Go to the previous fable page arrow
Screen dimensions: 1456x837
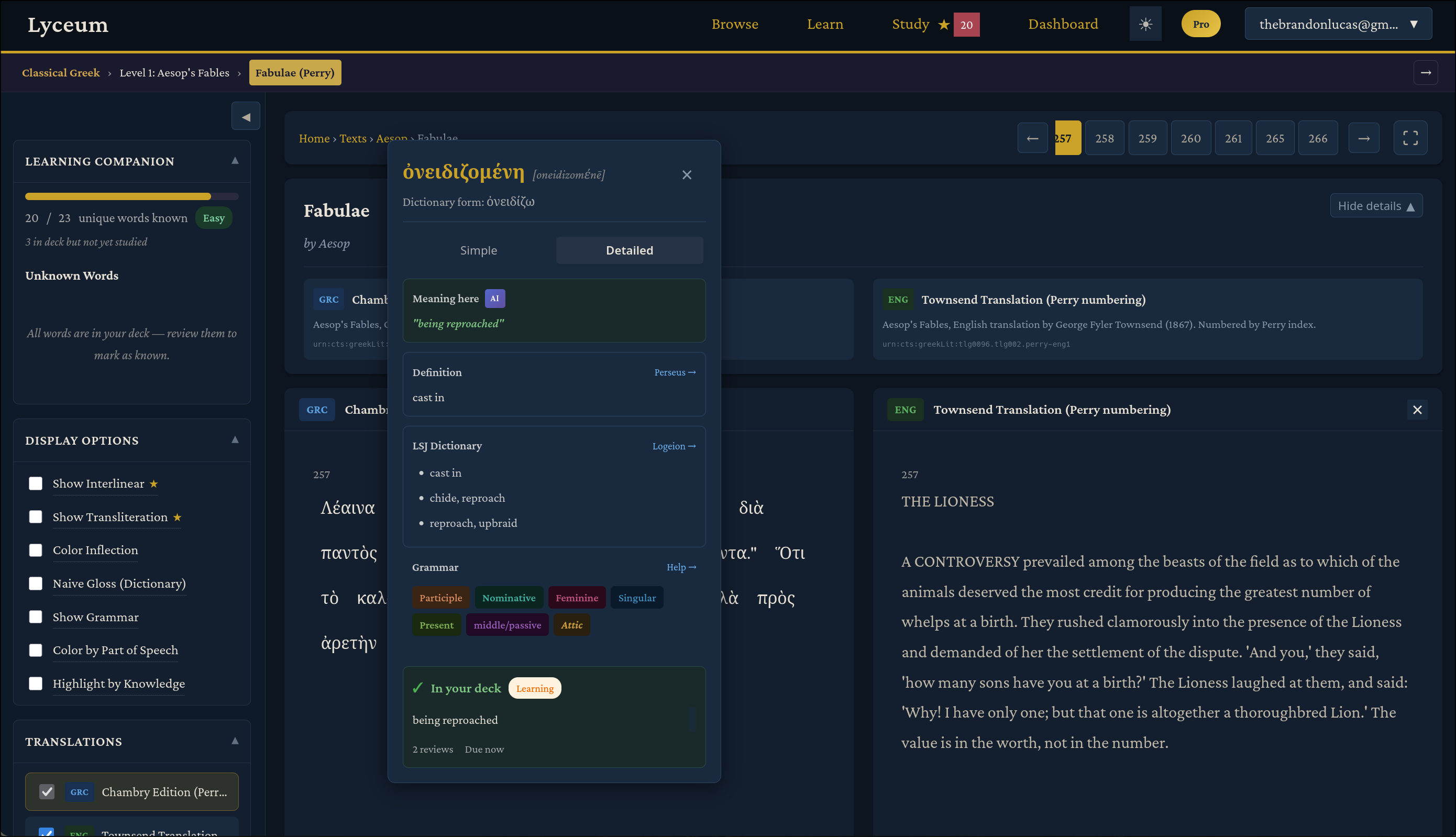[x=1032, y=138]
